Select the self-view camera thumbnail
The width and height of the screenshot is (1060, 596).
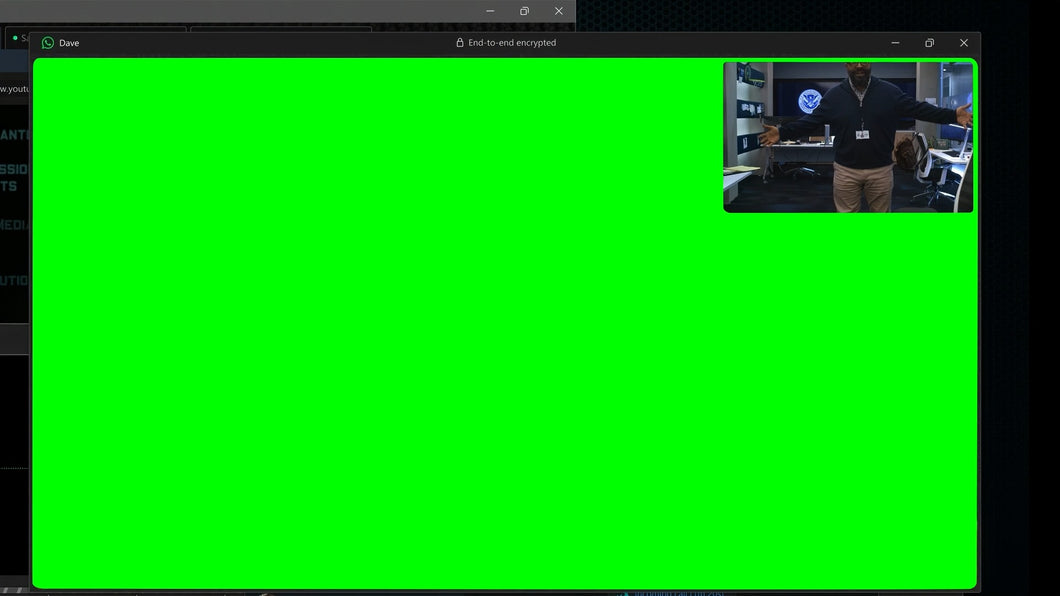[x=847, y=137]
